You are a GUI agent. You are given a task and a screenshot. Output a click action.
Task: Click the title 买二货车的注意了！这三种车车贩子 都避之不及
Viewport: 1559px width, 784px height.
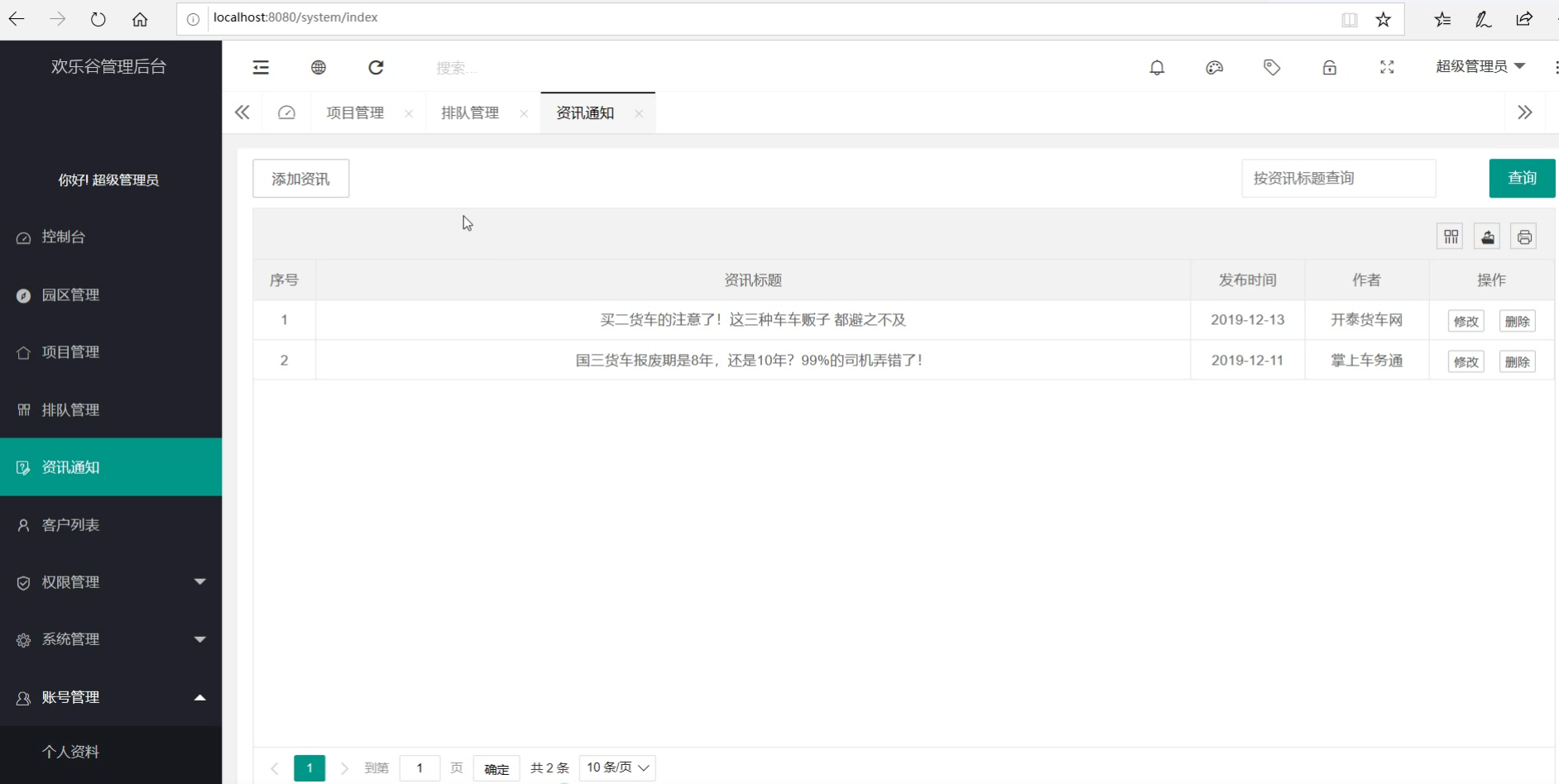pos(753,320)
